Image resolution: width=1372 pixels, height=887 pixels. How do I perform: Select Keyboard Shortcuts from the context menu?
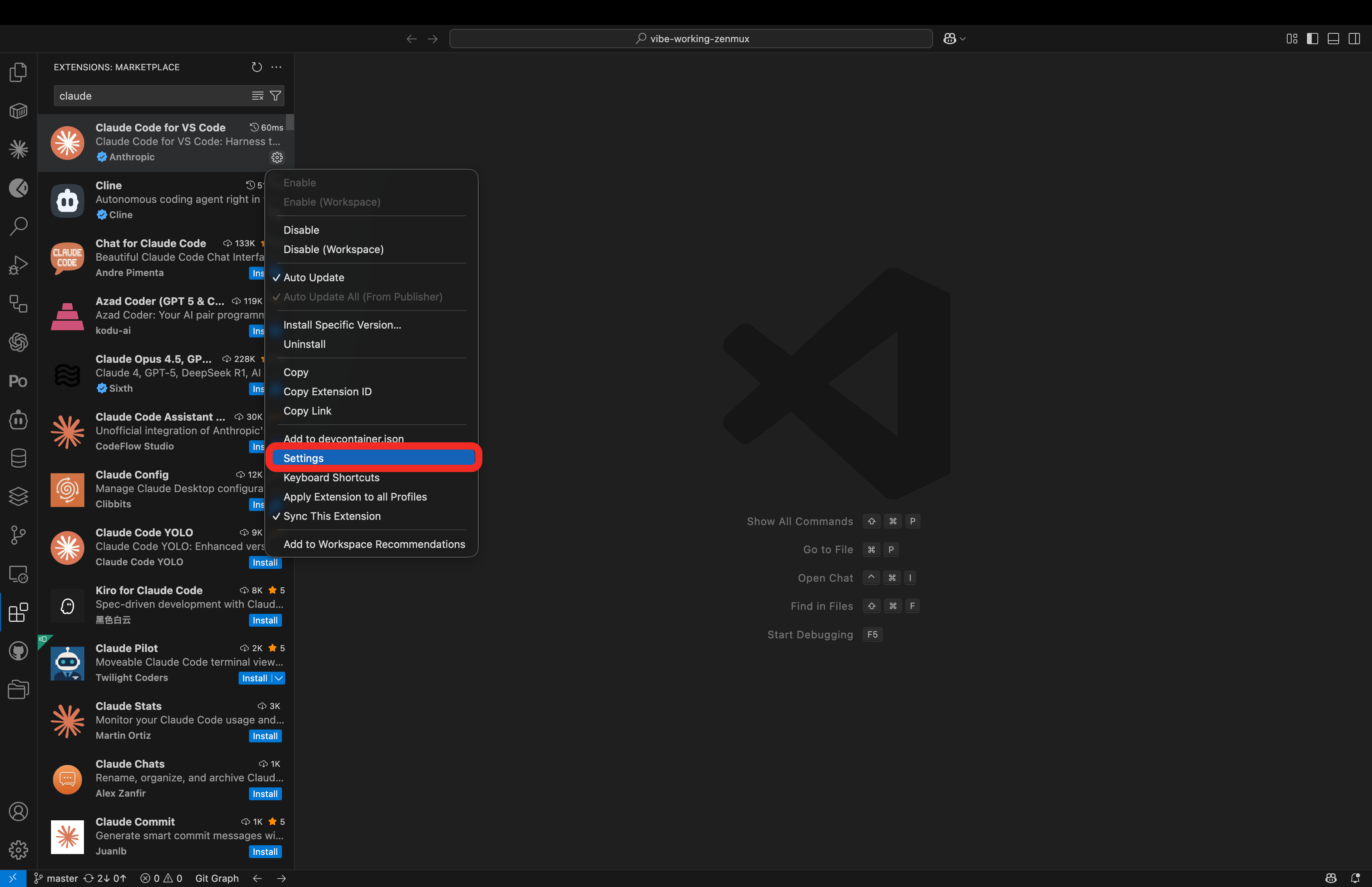tap(331, 478)
